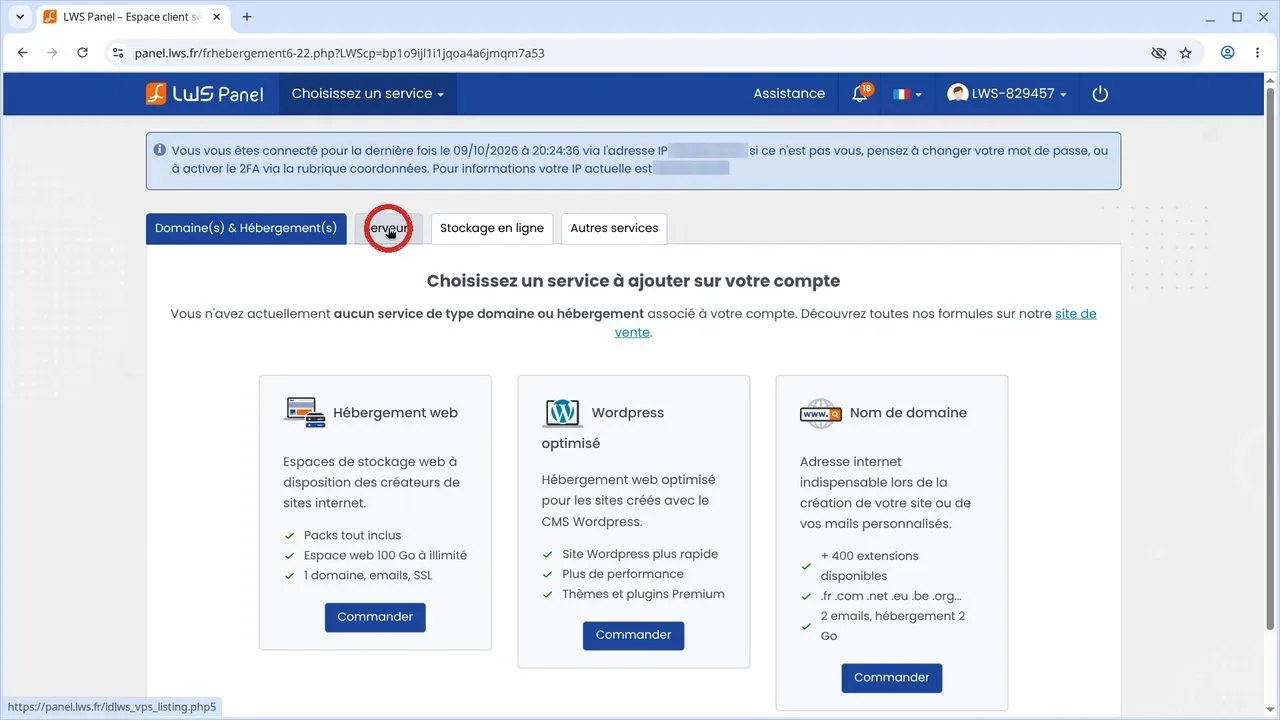This screenshot has width=1280, height=720.
Task: Click the Nom de domaine www icon
Action: click(x=820, y=413)
